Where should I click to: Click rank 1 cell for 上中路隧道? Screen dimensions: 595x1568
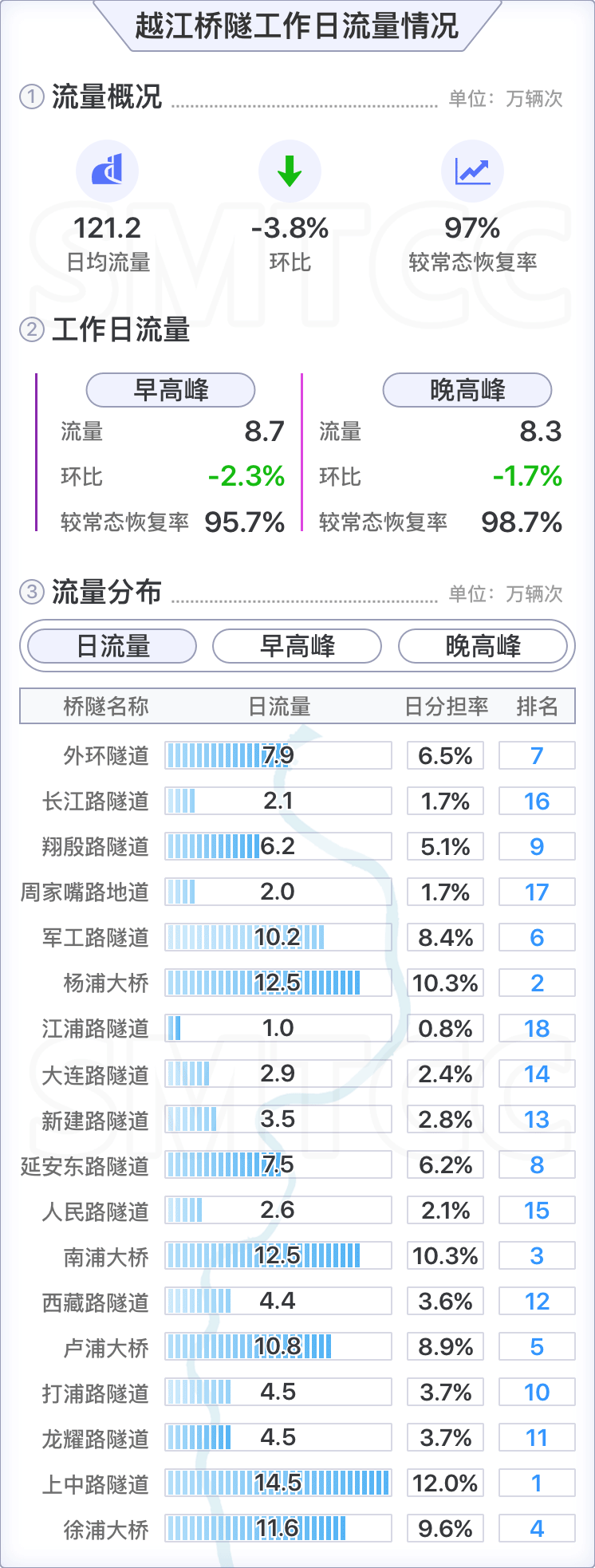click(537, 1483)
